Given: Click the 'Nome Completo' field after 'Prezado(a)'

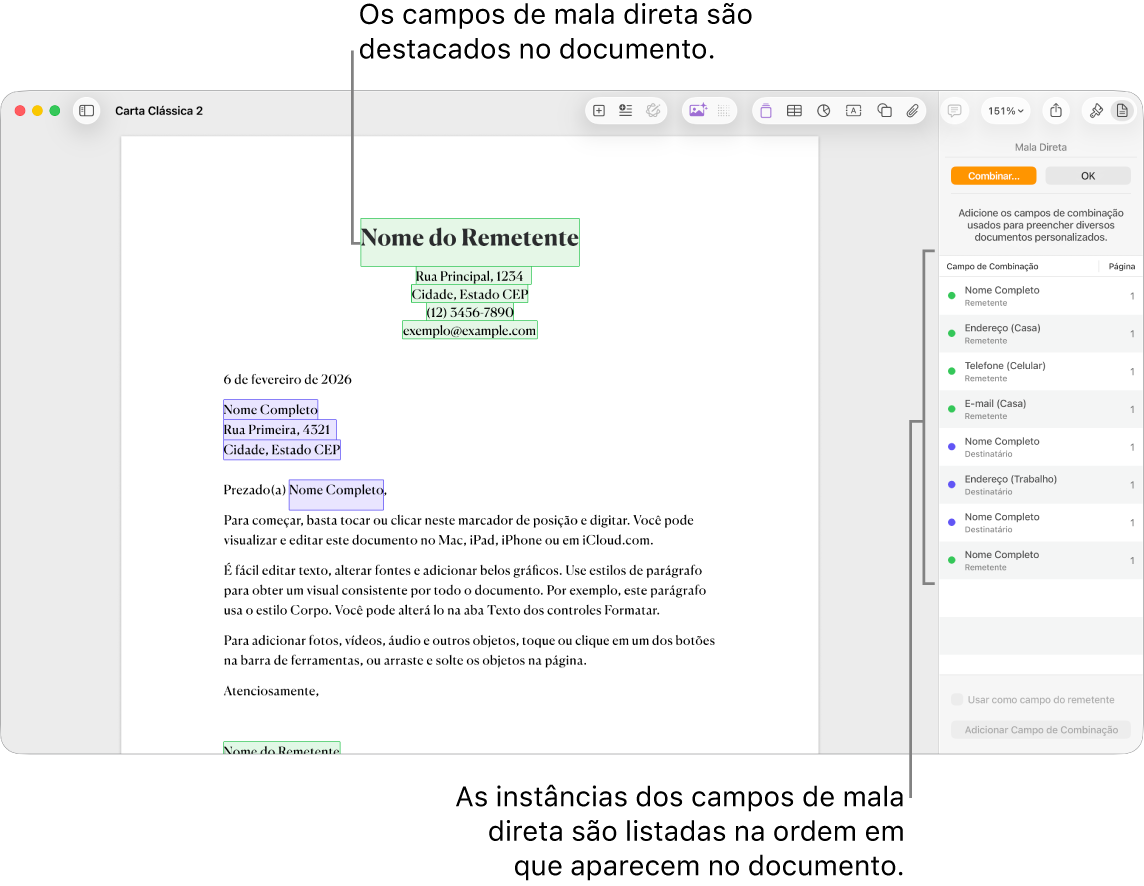Looking at the screenshot, I should click(x=336, y=494).
